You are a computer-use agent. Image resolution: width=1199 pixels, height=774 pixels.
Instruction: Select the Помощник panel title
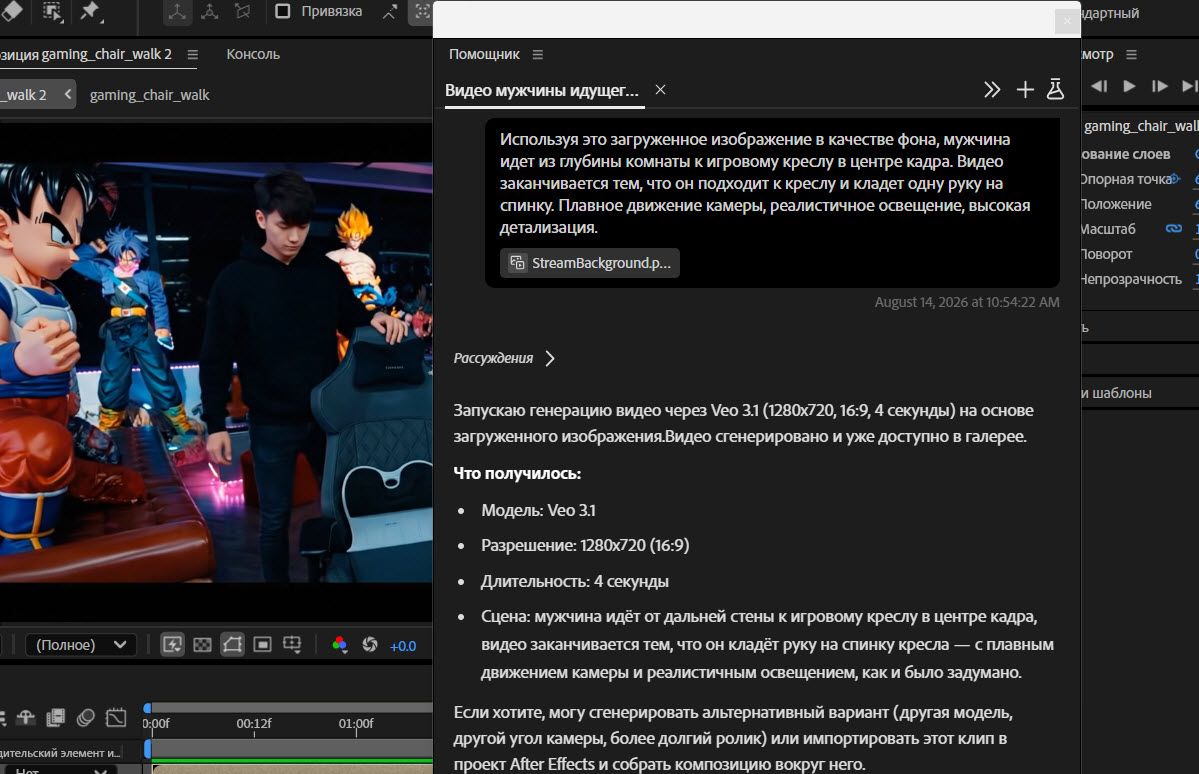pos(484,54)
